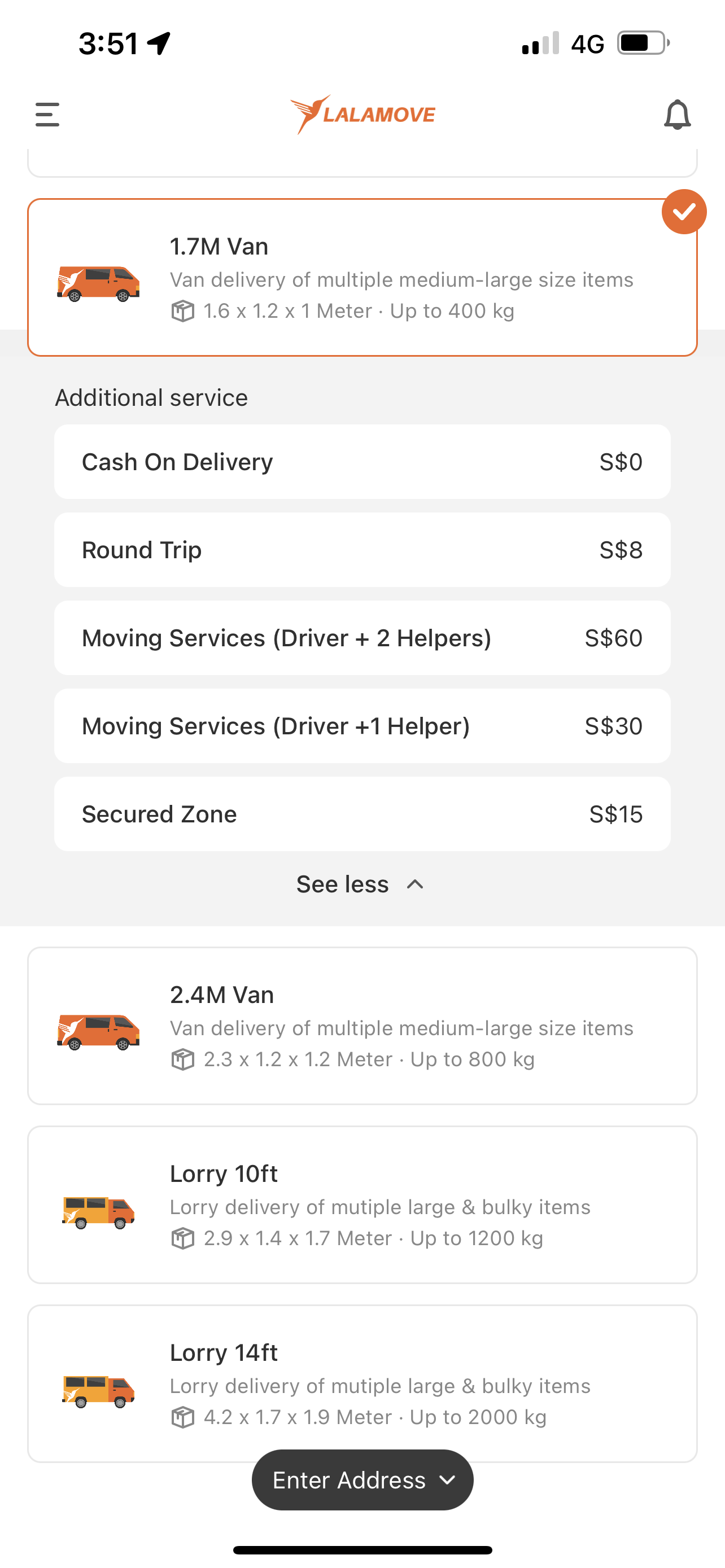This screenshot has height=1568, width=725.
Task: Tap the Lorry 10ft truck icon
Action: (98, 1211)
